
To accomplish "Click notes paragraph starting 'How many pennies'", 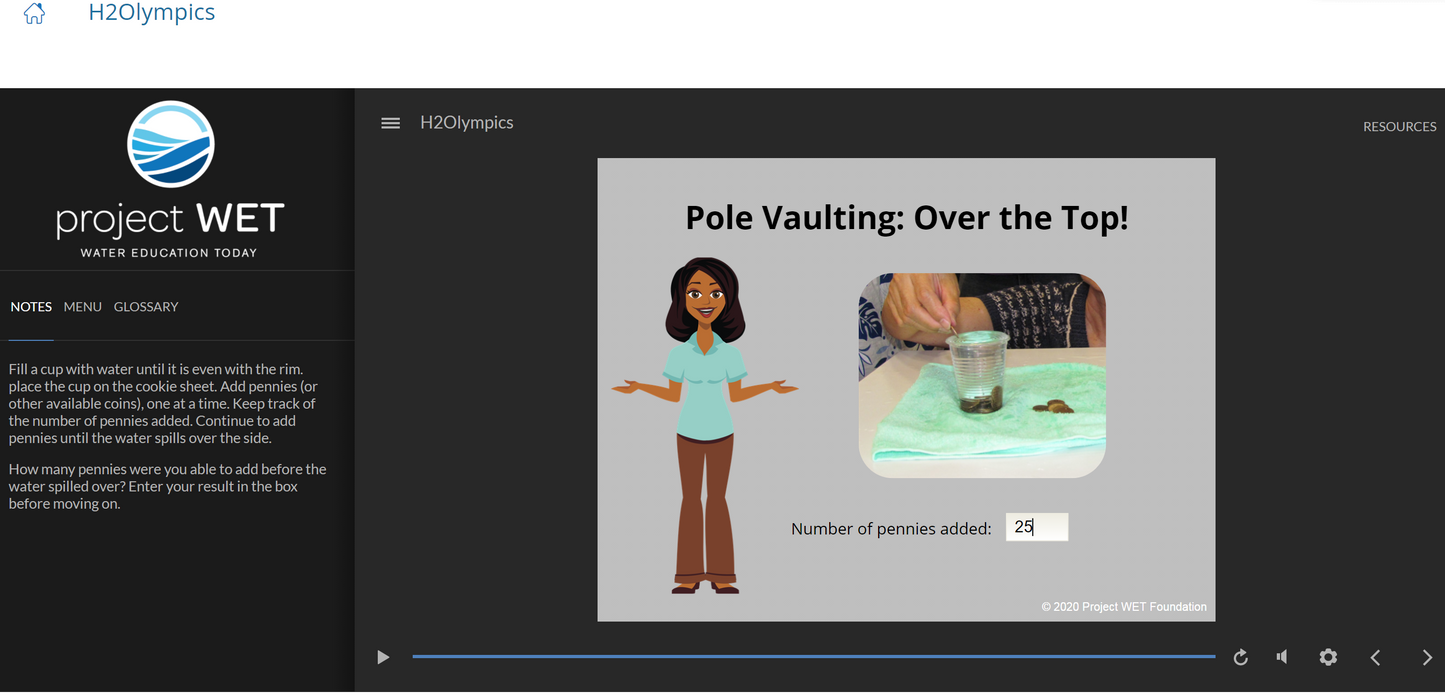I will pos(168,486).
